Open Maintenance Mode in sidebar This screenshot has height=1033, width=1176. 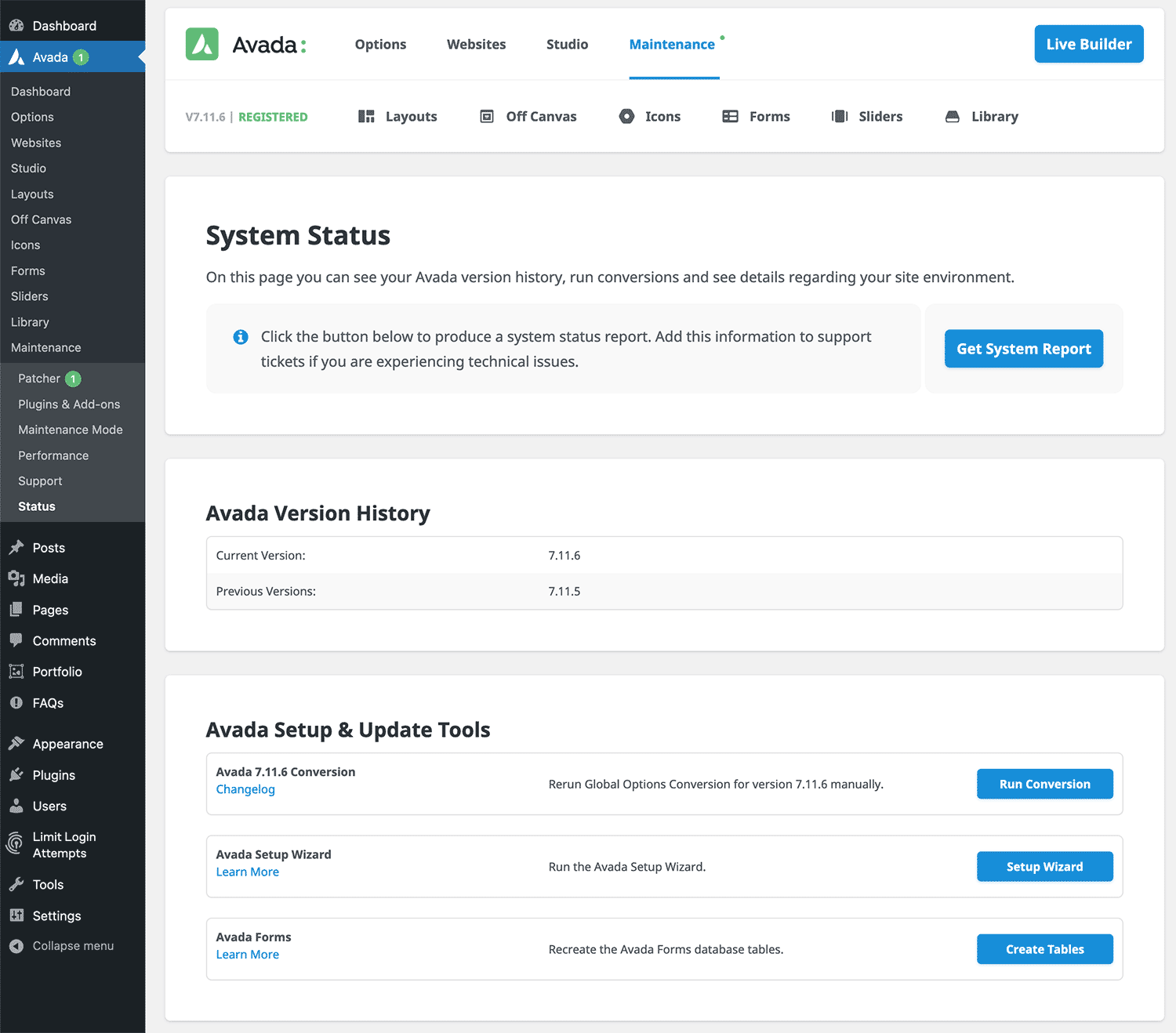[72, 430]
